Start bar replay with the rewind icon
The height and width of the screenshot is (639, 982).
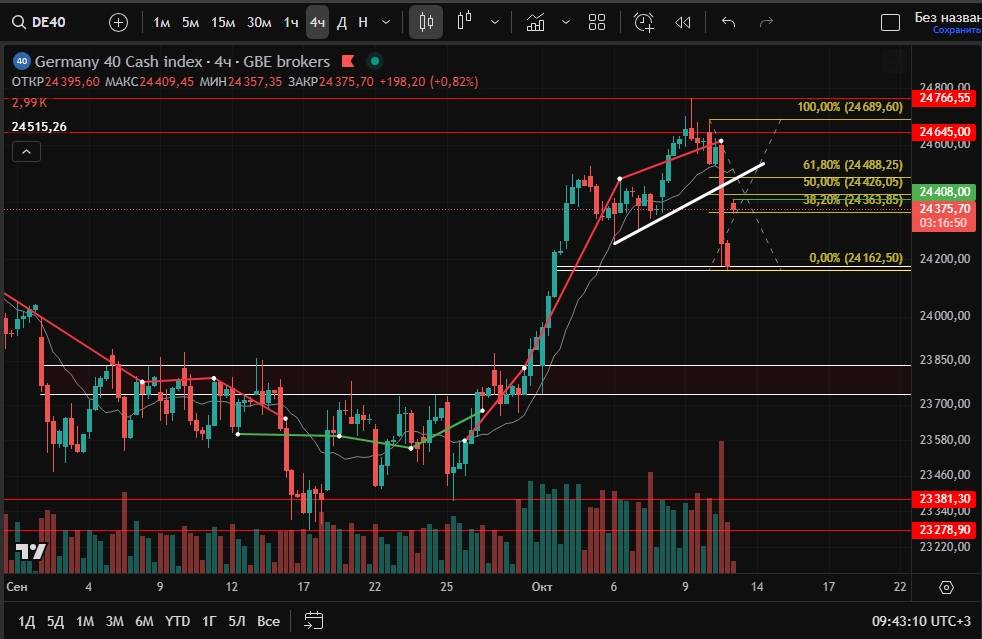(x=683, y=22)
